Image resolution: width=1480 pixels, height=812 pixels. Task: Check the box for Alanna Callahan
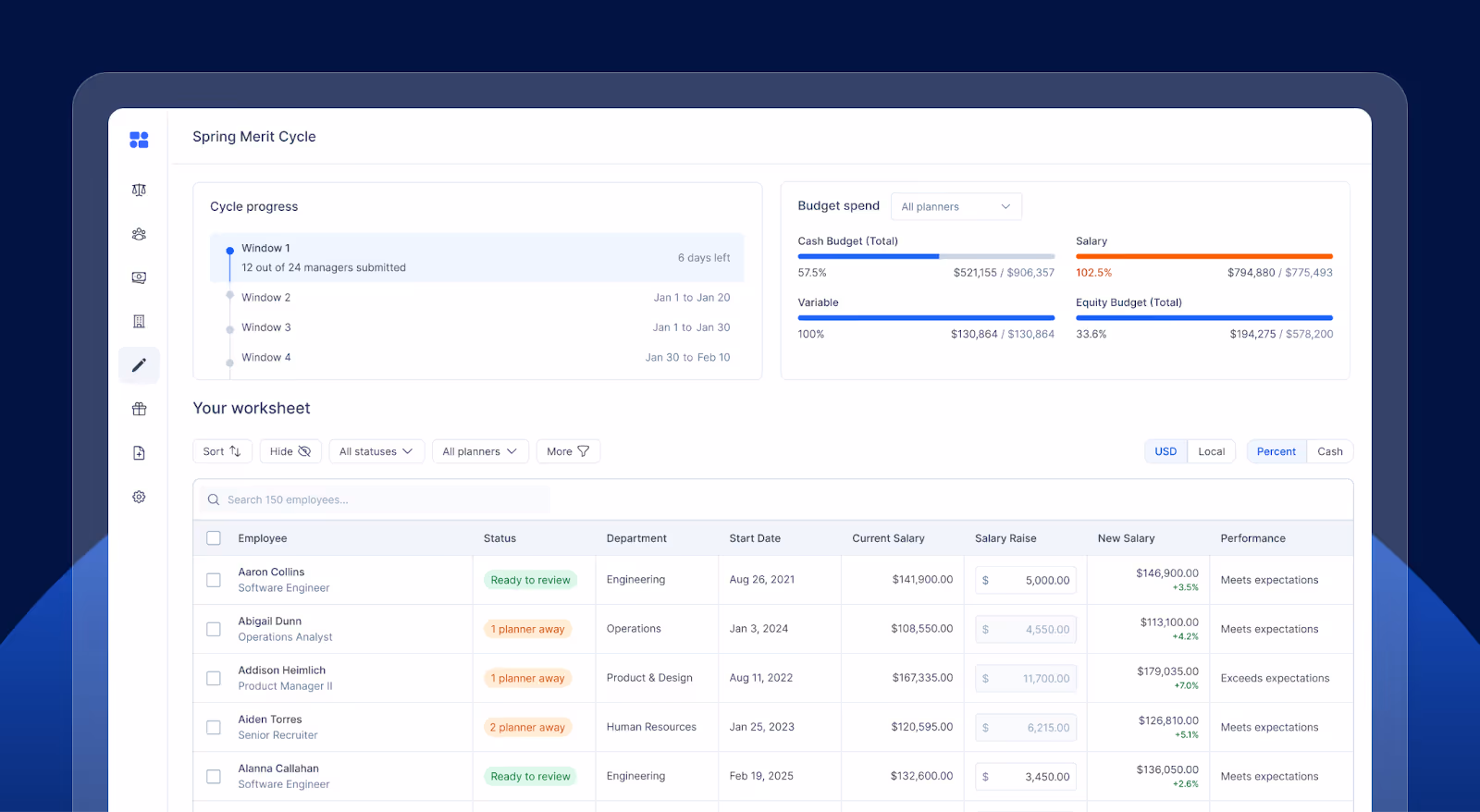(x=214, y=776)
